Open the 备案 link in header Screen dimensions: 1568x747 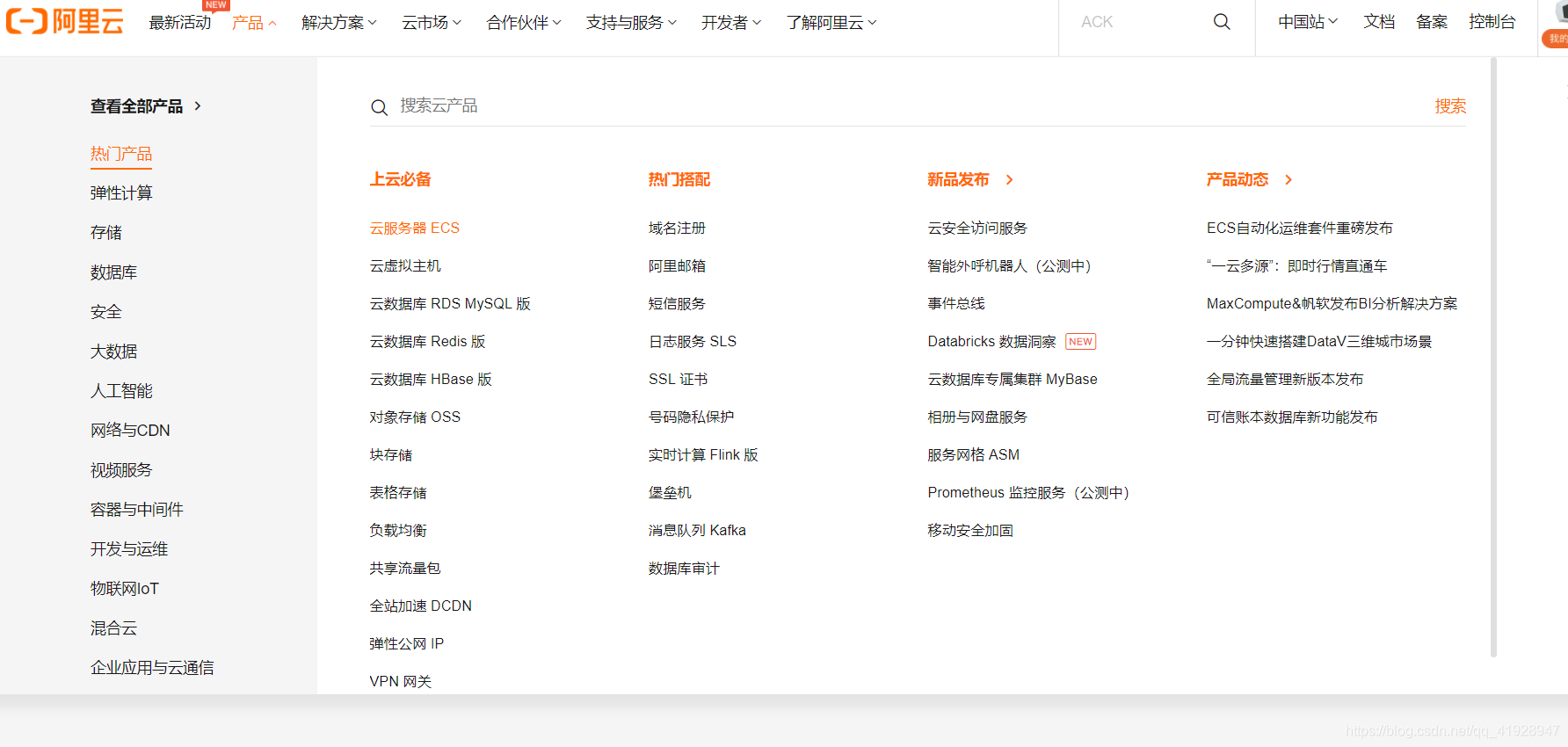[1432, 22]
